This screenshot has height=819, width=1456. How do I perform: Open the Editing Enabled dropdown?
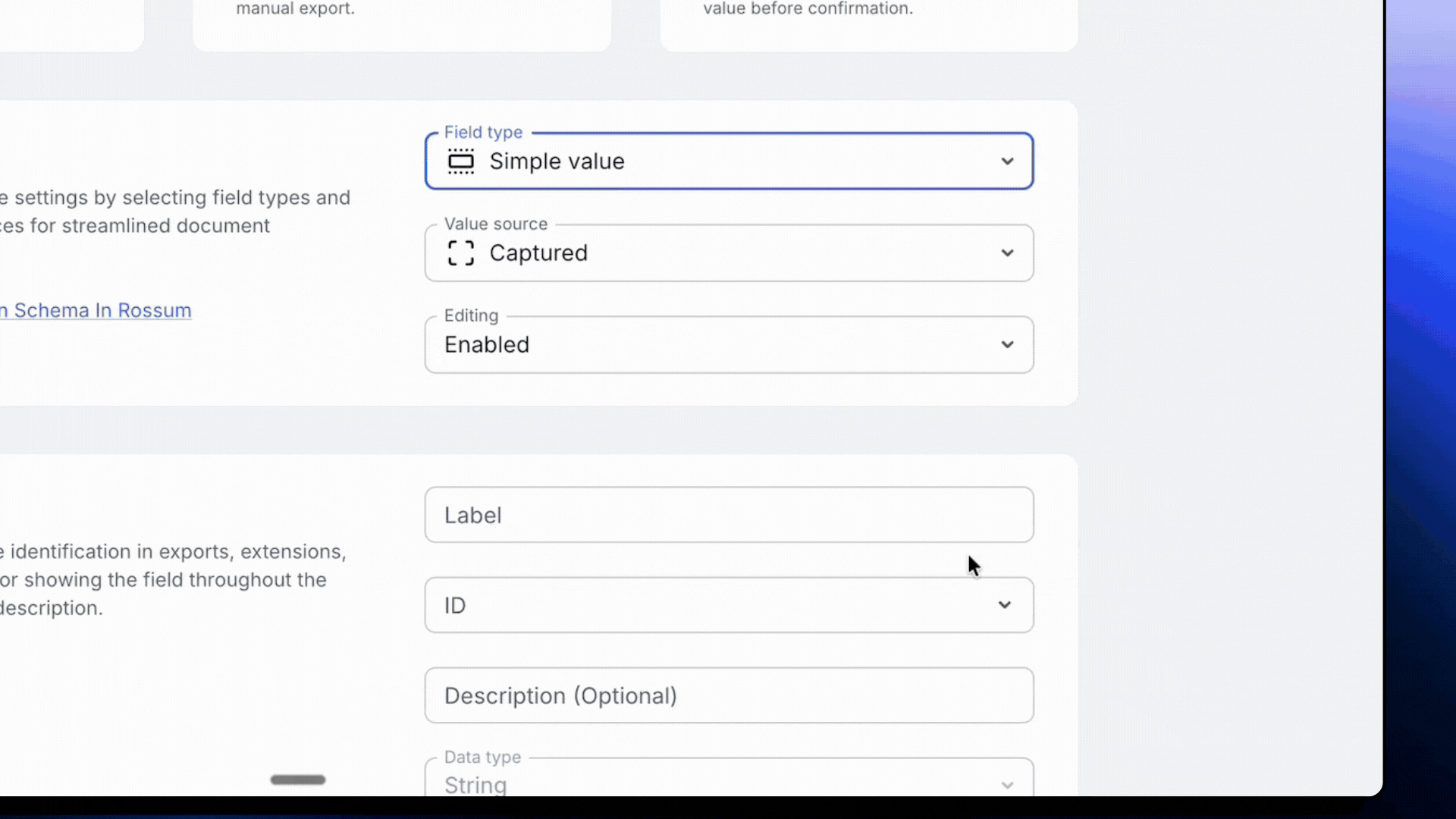[x=728, y=345]
